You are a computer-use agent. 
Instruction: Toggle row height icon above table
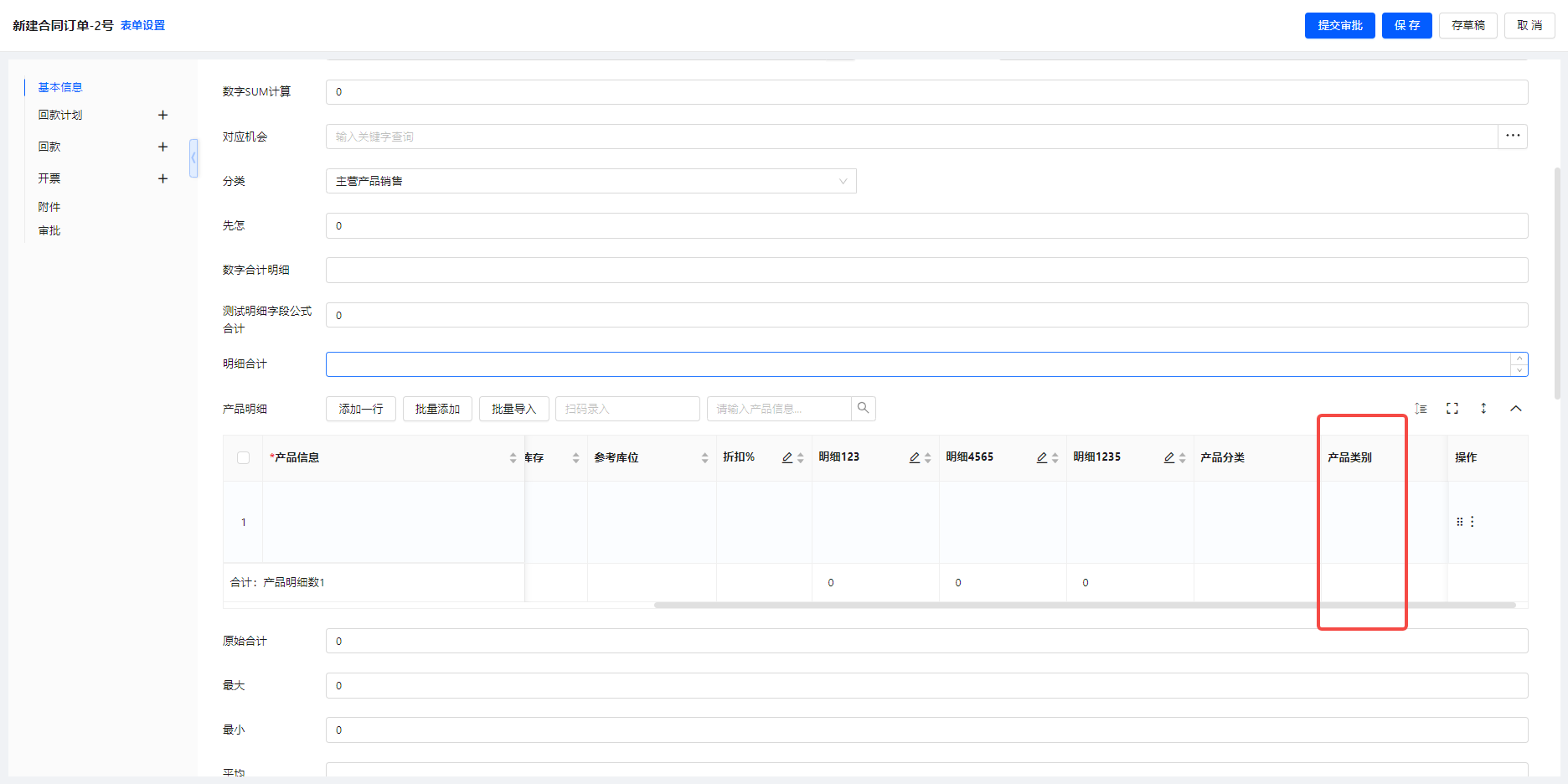pos(1421,409)
